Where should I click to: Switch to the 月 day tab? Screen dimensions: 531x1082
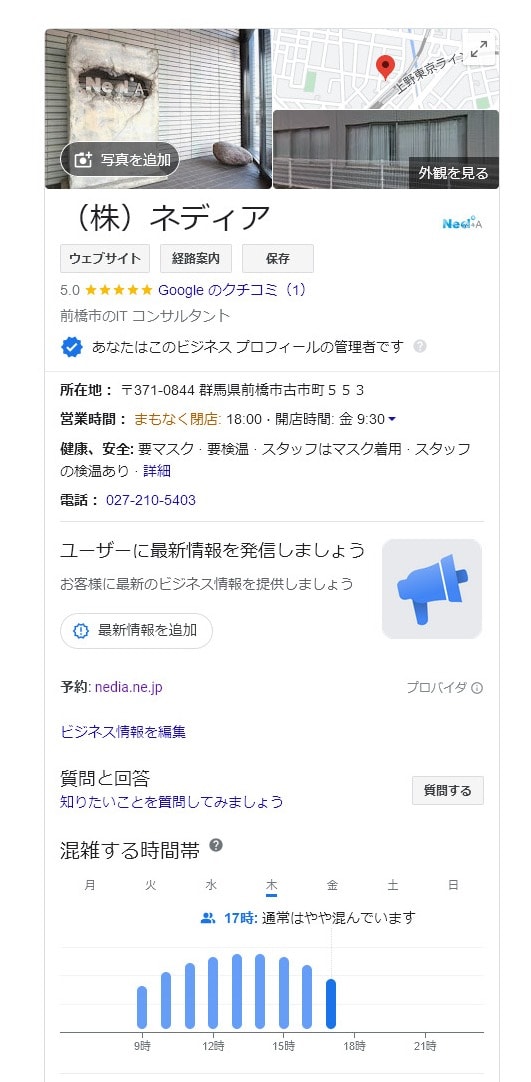(x=90, y=885)
